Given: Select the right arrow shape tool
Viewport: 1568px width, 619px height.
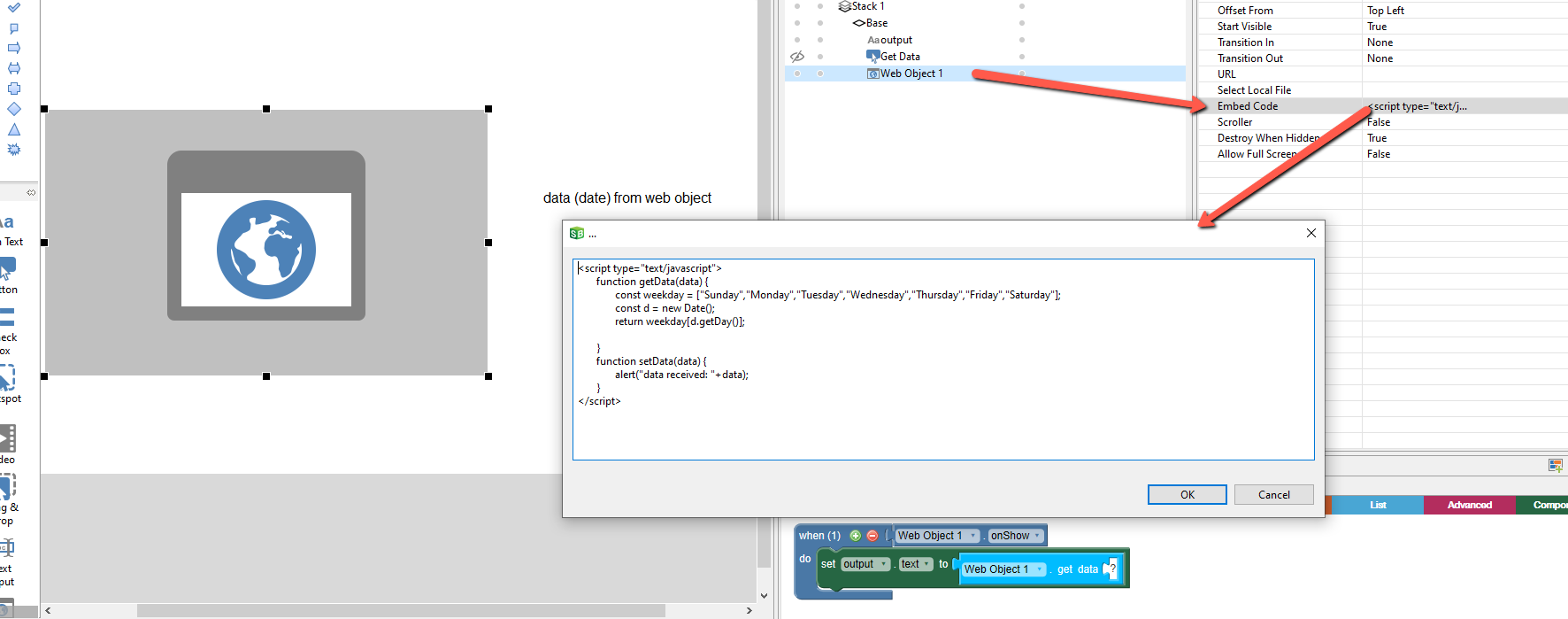Looking at the screenshot, I should [14, 48].
